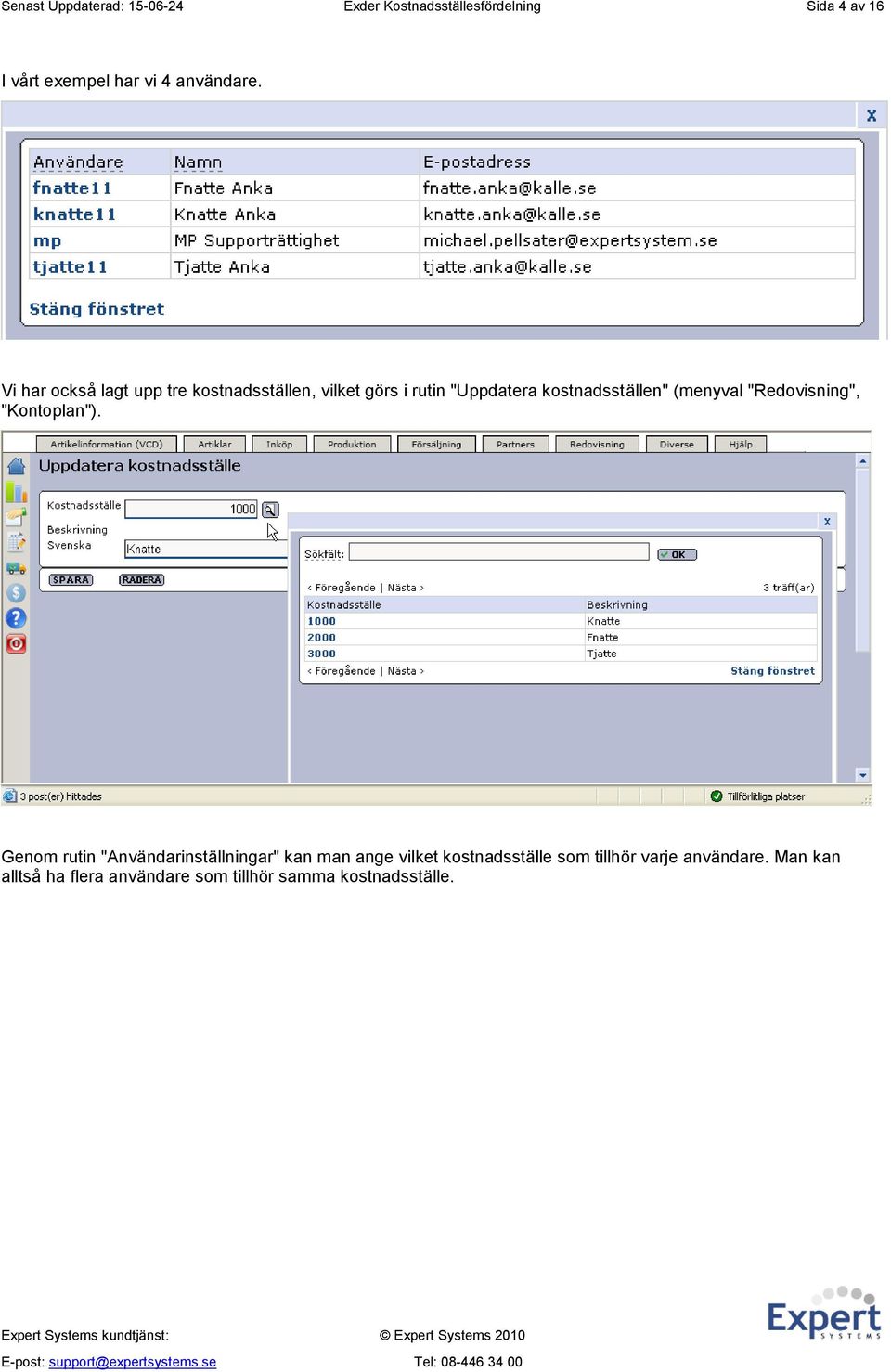Image resolution: width=891 pixels, height=1372 pixels.
Task: Click the RADERA button
Action: click(141, 580)
